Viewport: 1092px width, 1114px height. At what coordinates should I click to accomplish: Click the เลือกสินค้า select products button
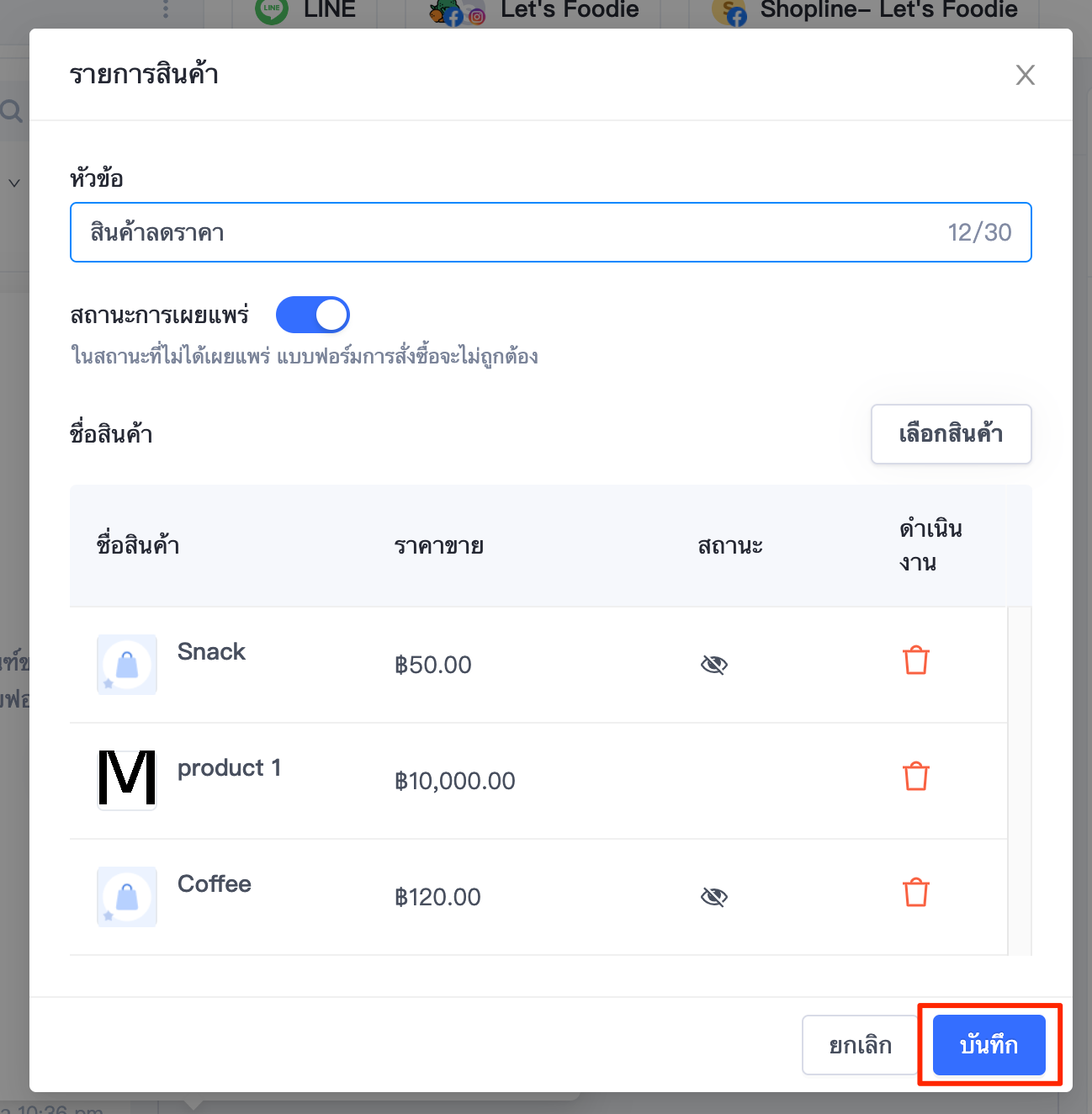pos(951,434)
